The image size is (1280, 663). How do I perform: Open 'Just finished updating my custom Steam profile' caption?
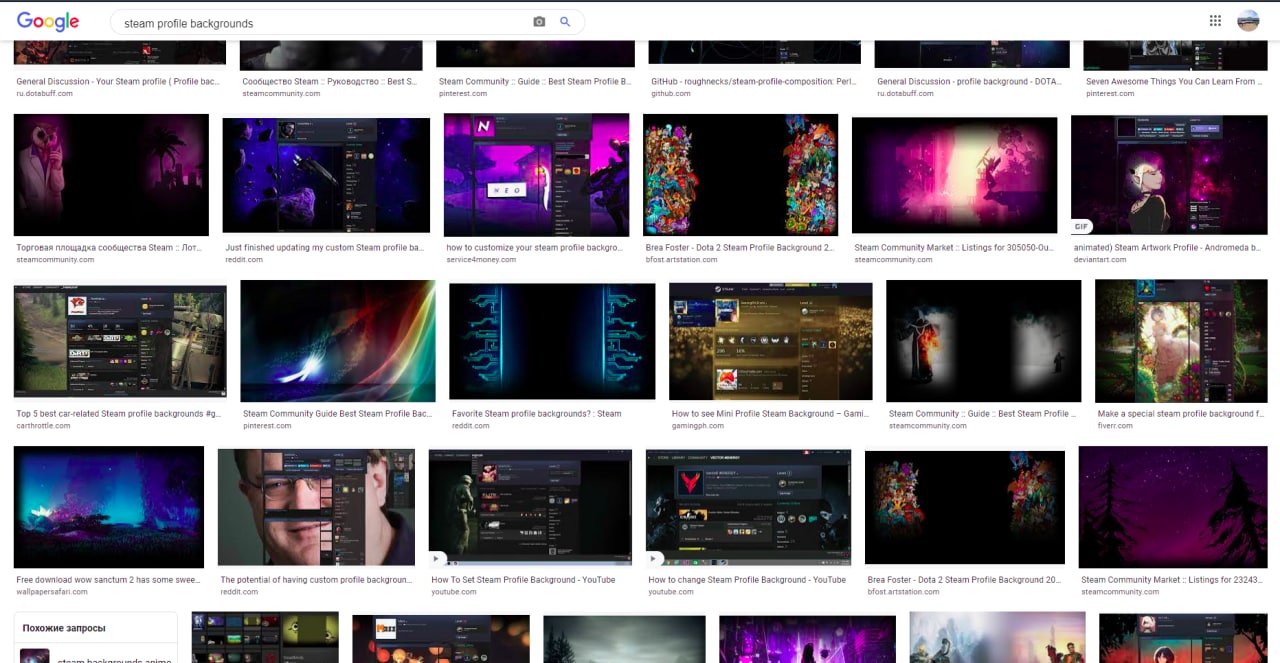[x=324, y=248]
